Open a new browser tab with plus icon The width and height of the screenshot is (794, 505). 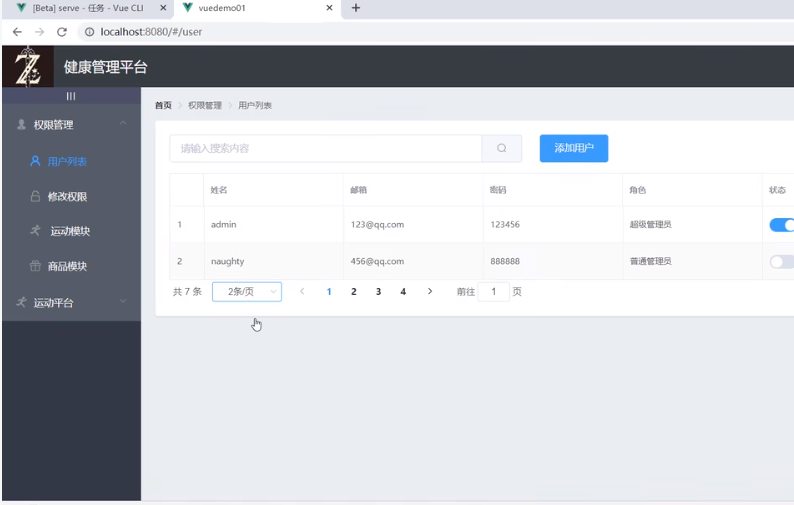(356, 8)
